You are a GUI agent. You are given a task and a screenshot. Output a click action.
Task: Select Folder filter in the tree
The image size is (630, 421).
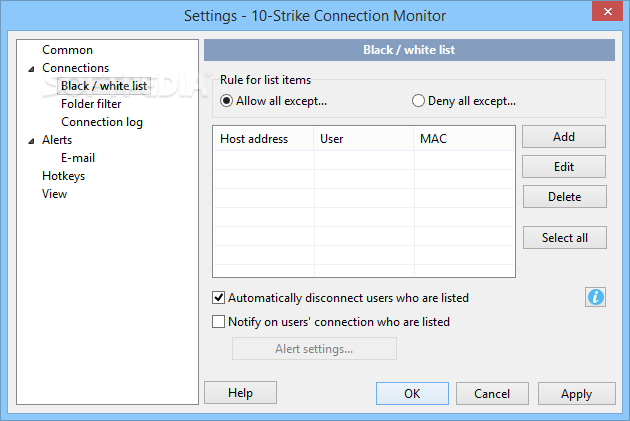(91, 104)
